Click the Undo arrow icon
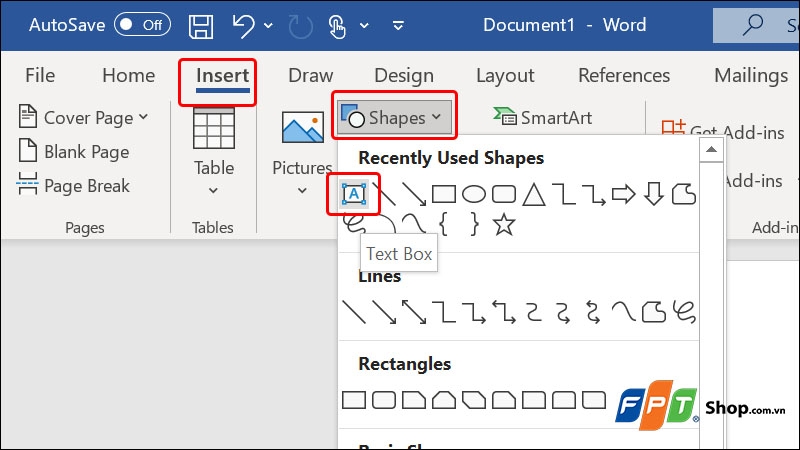The image size is (800, 450). [243, 25]
